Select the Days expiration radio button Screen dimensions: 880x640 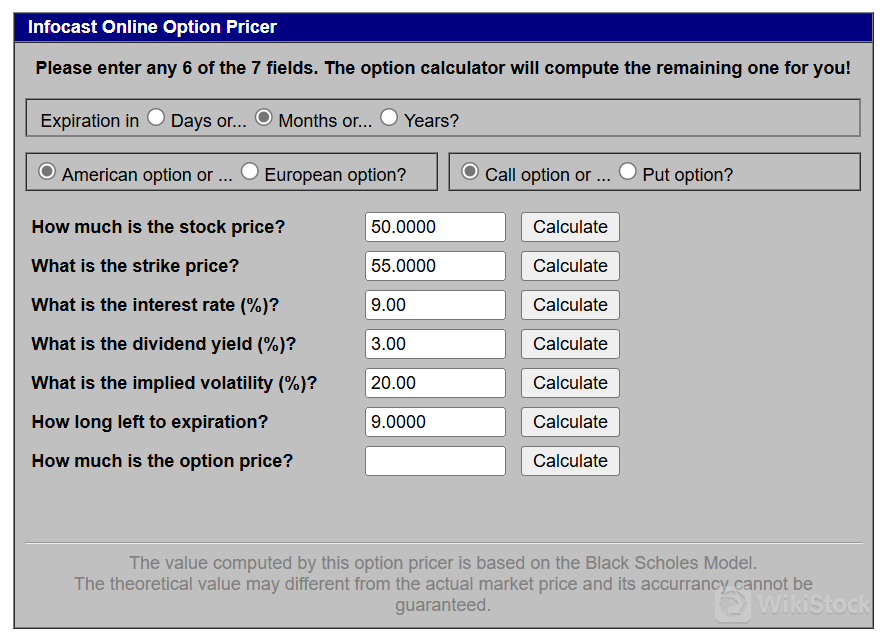point(156,118)
